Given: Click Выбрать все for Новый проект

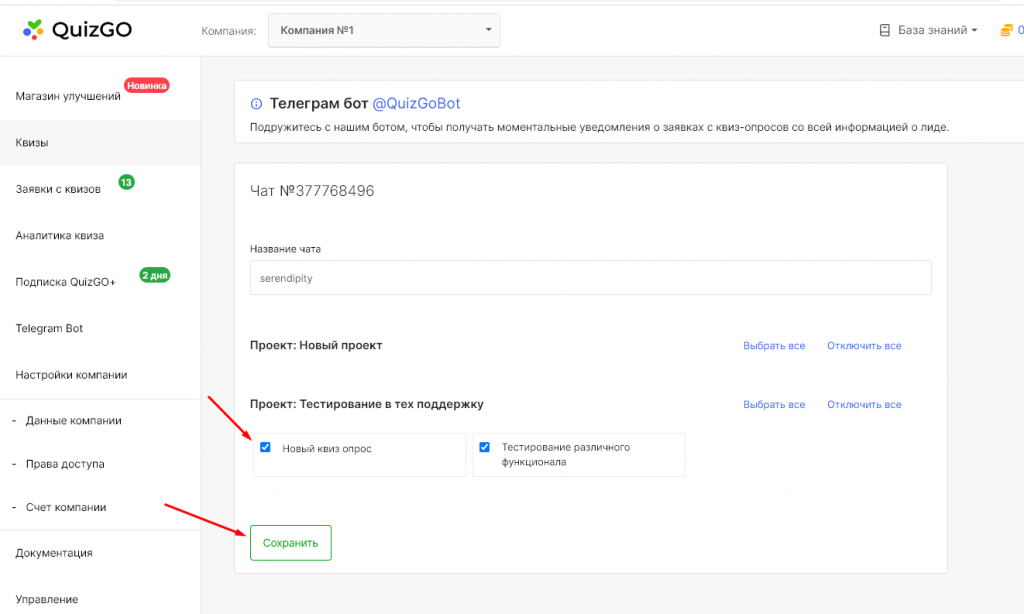Looking at the screenshot, I should pyautogui.click(x=774, y=346).
